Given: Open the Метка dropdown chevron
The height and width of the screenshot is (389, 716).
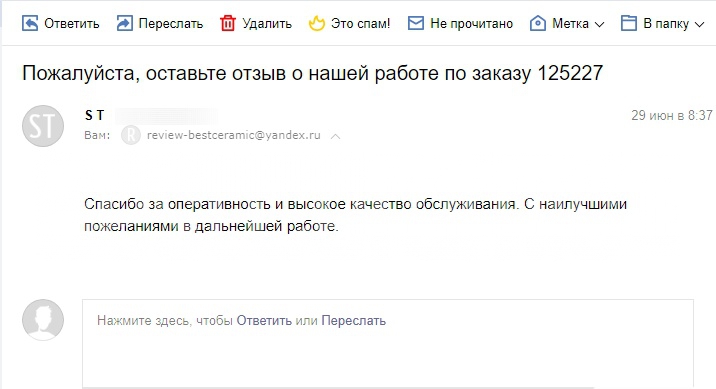Looking at the screenshot, I should [x=600, y=25].
